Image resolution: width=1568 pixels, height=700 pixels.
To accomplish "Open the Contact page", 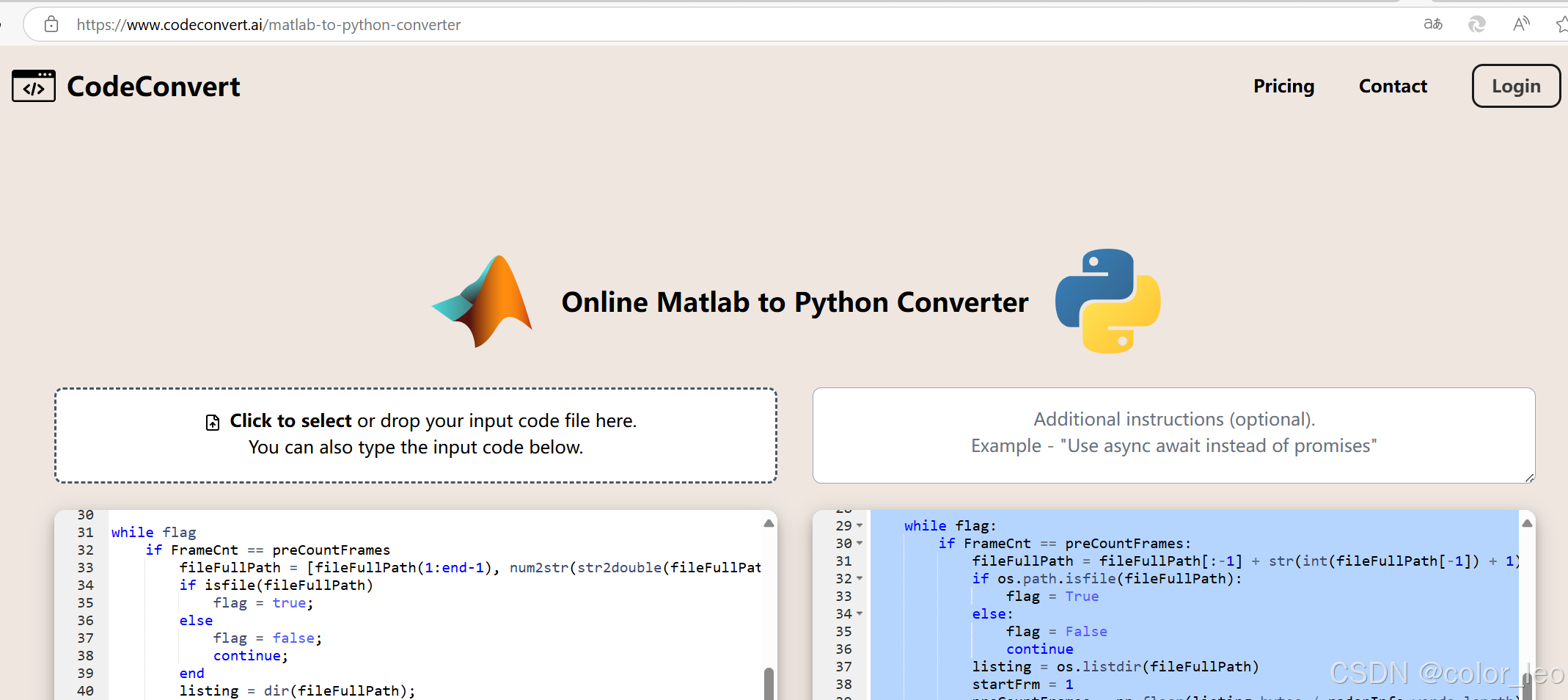I will coord(1393,86).
